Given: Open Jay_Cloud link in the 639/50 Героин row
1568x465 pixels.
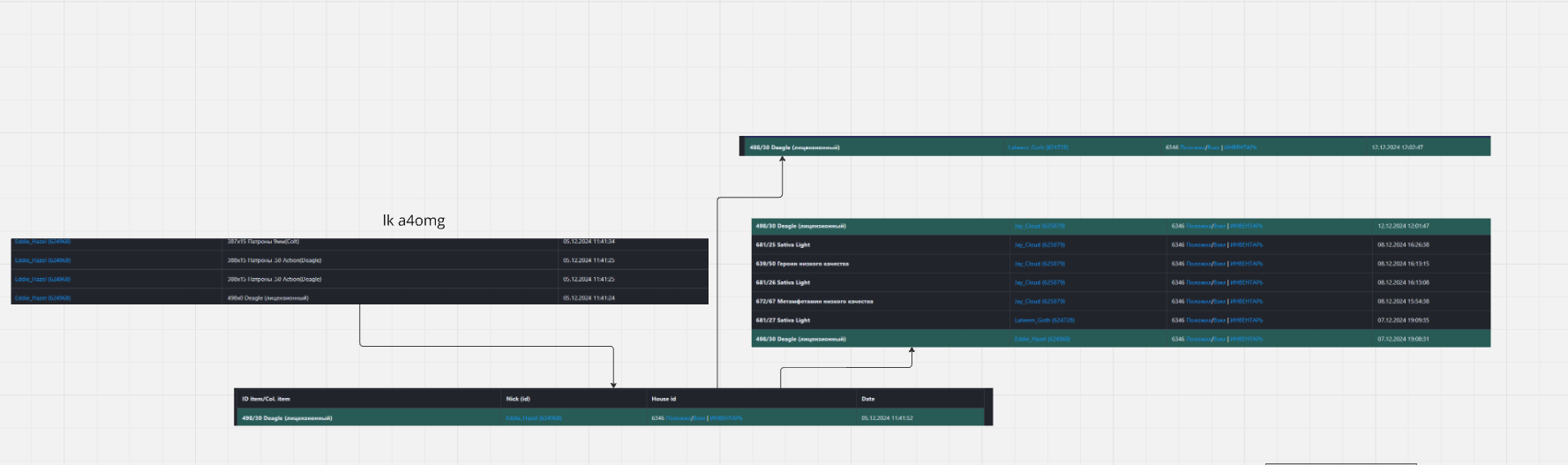Looking at the screenshot, I should (x=1039, y=264).
